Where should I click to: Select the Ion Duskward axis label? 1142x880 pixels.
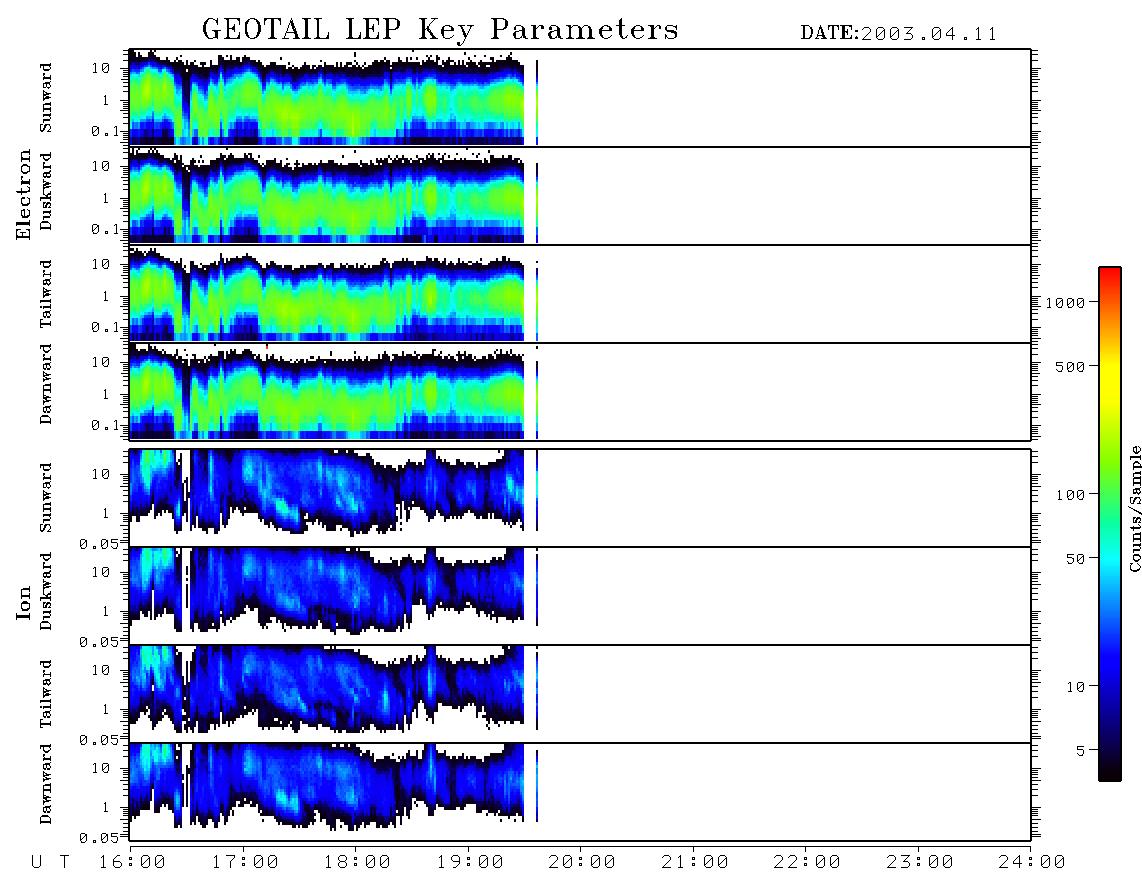(46, 592)
